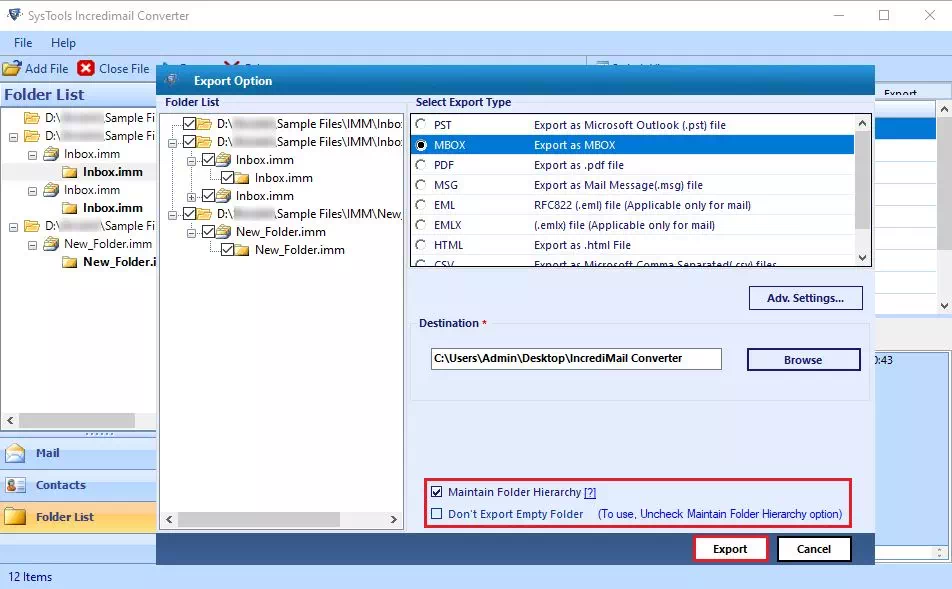The image size is (952, 589).
Task: Expand the second Inbox.imm node with plus sign
Action: pos(191,197)
